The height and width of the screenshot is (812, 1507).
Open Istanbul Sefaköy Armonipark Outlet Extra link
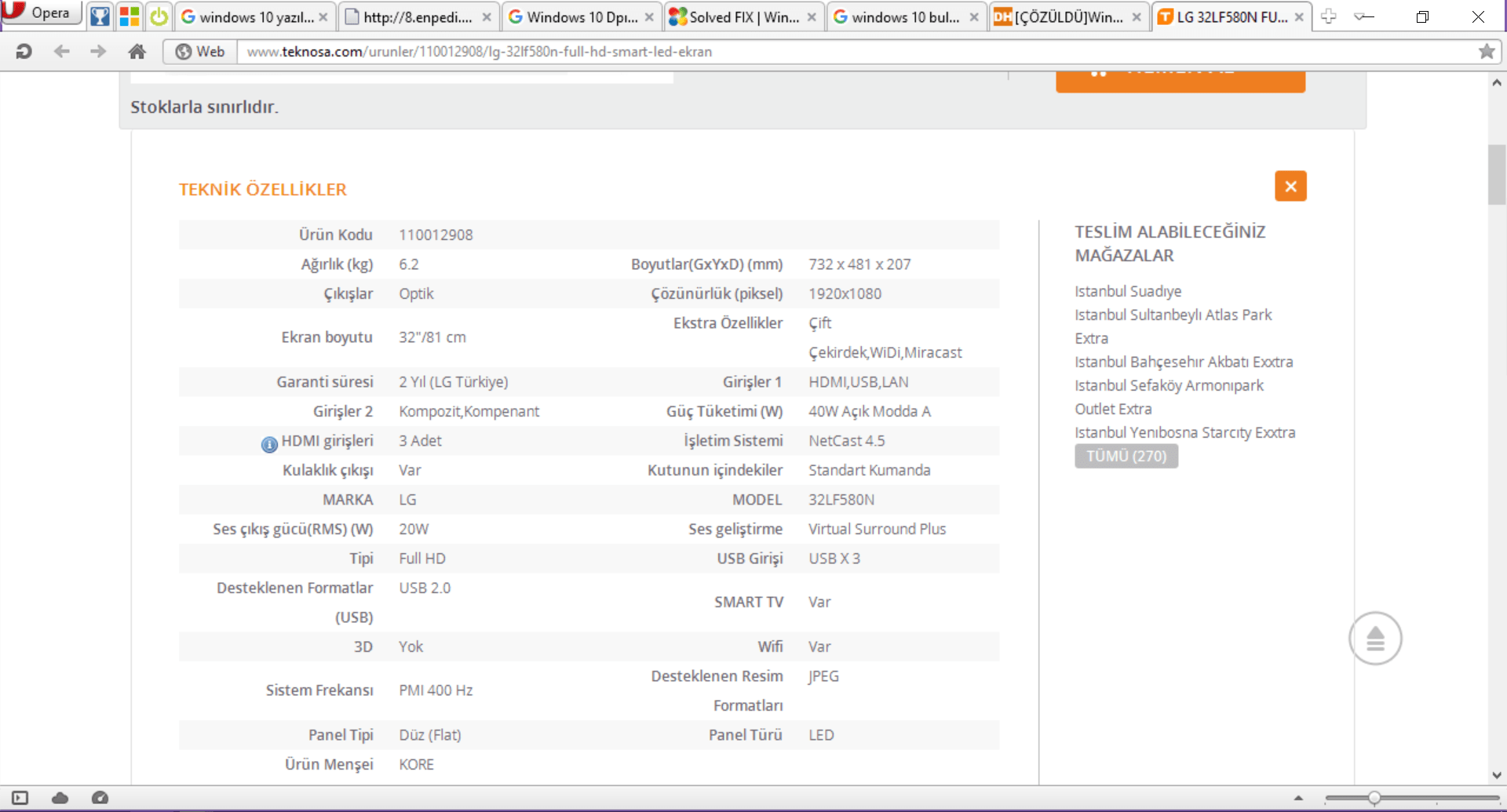1169,397
